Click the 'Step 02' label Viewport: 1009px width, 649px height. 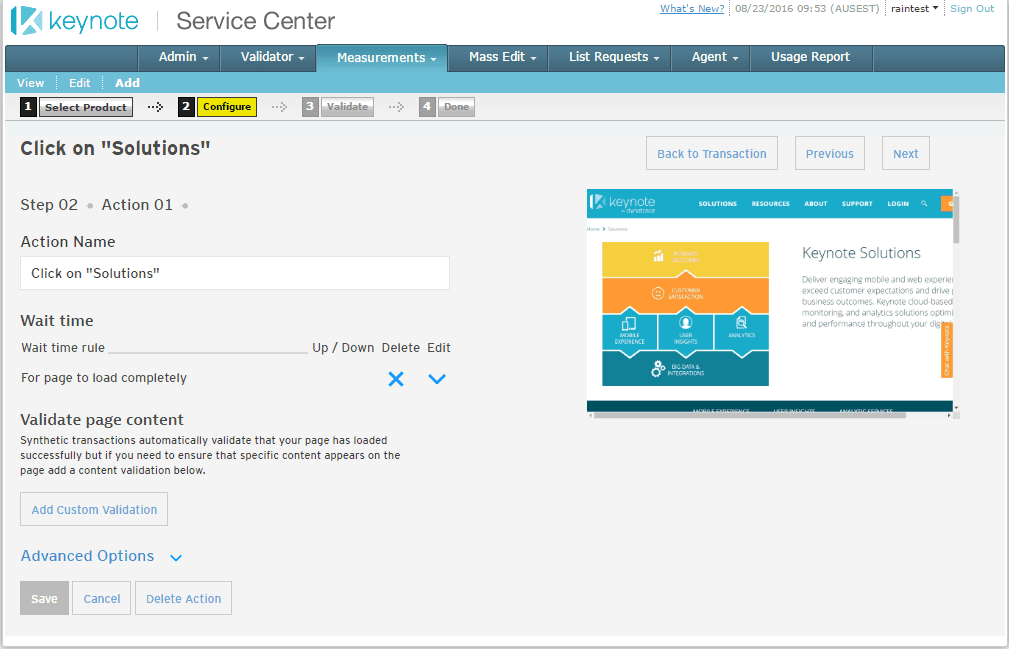pos(49,205)
